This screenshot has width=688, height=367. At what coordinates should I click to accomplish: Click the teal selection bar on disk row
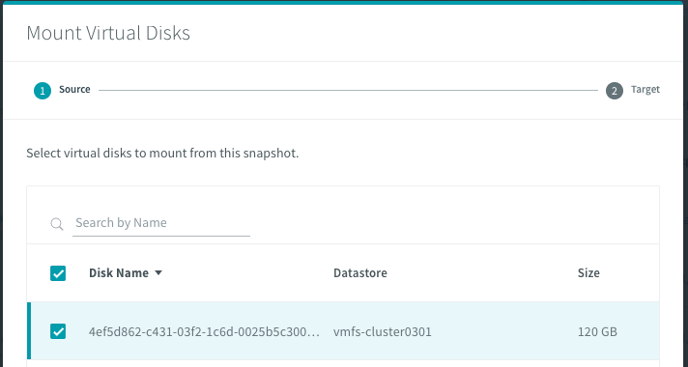click(29, 331)
